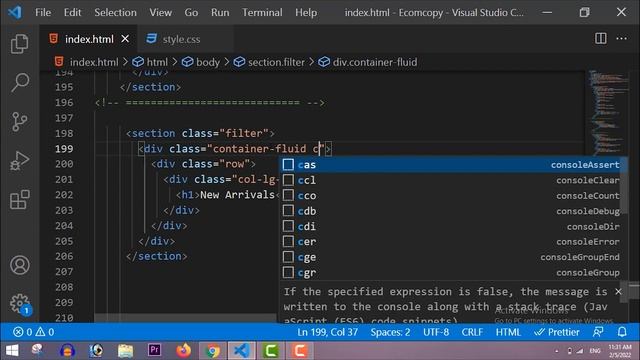Image resolution: width=640 pixels, height=360 pixels.
Task: Select the cdb consoleDebug suggestion
Action: (451, 211)
